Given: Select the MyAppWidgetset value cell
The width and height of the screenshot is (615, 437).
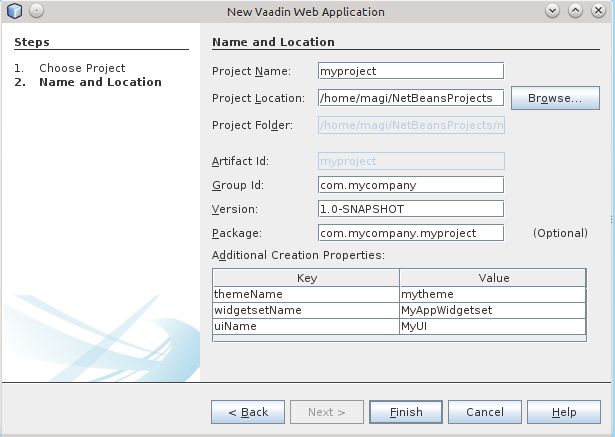Looking at the screenshot, I should point(493,310).
